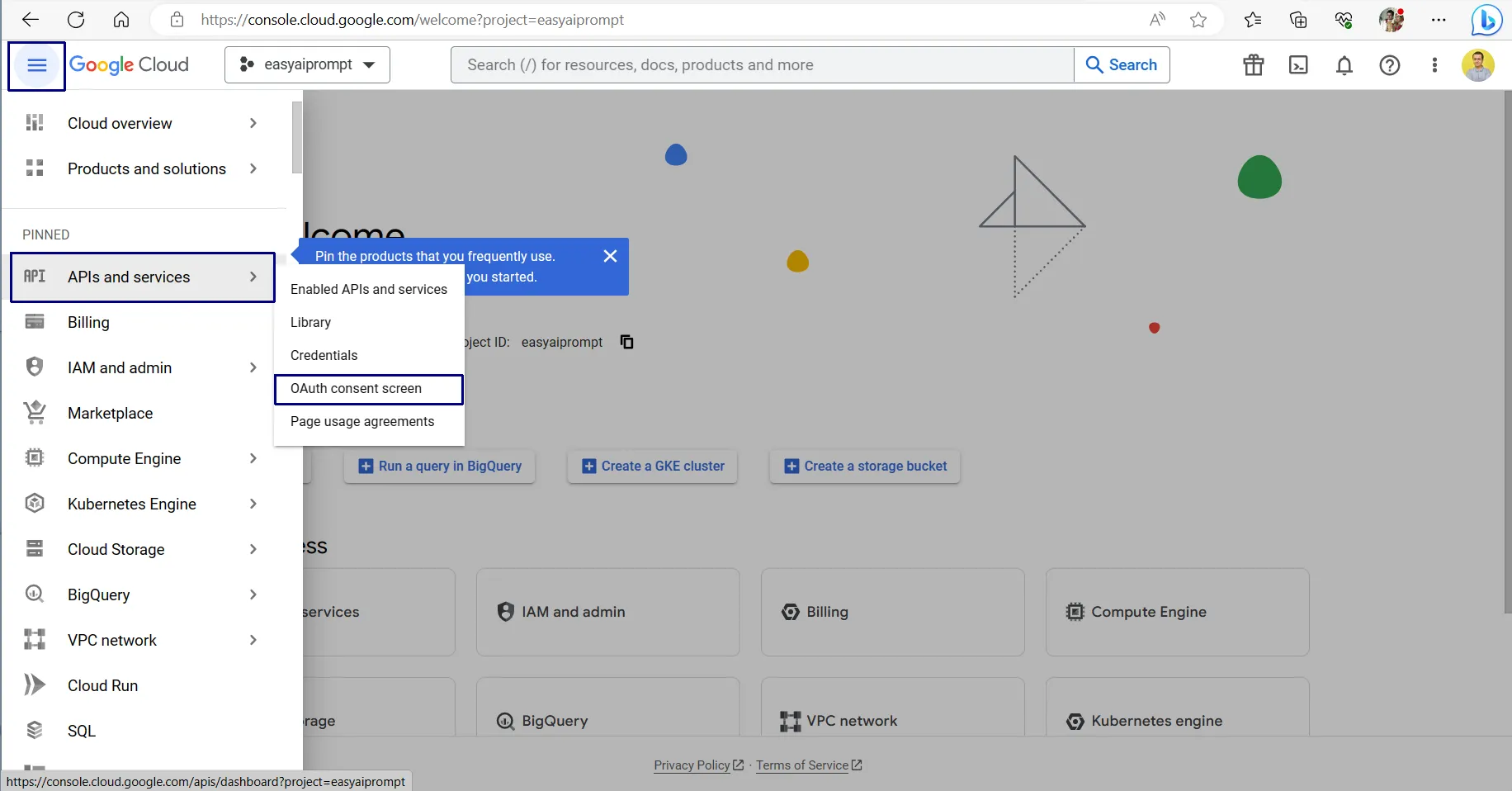The height and width of the screenshot is (791, 1512).
Task: Open Library submenu item
Action: pyautogui.click(x=369, y=322)
